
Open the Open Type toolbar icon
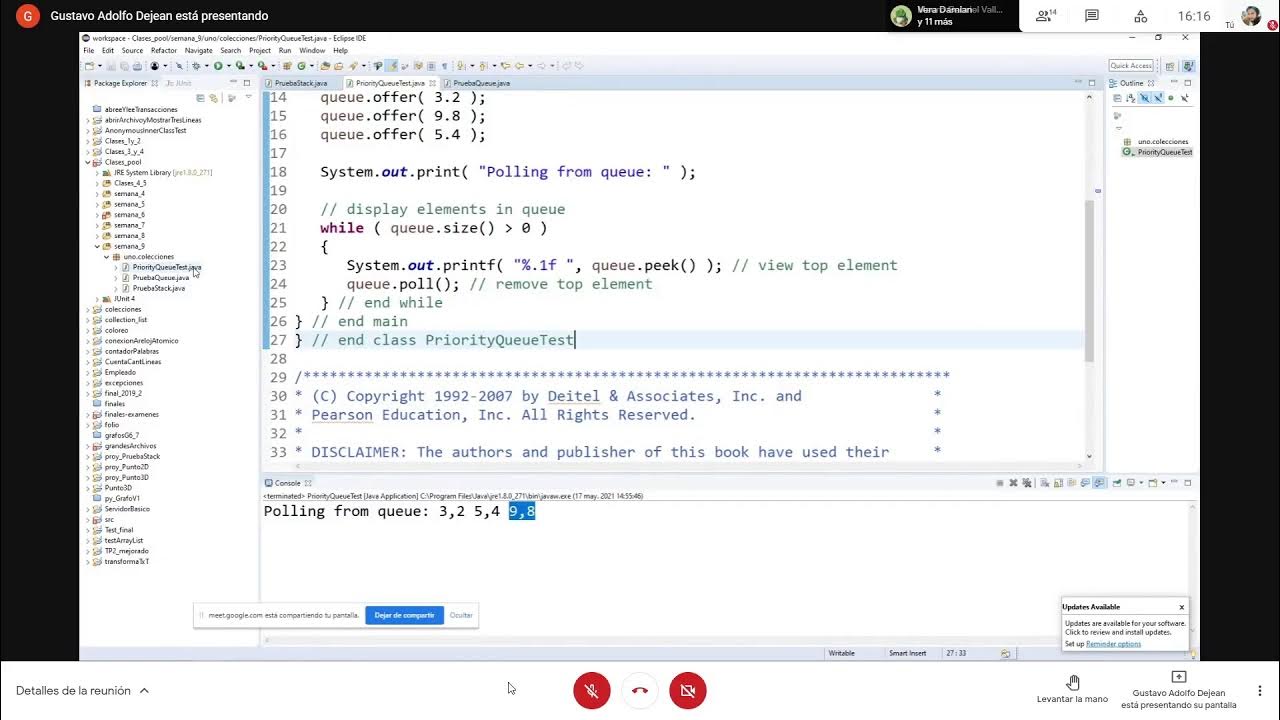click(x=325, y=66)
